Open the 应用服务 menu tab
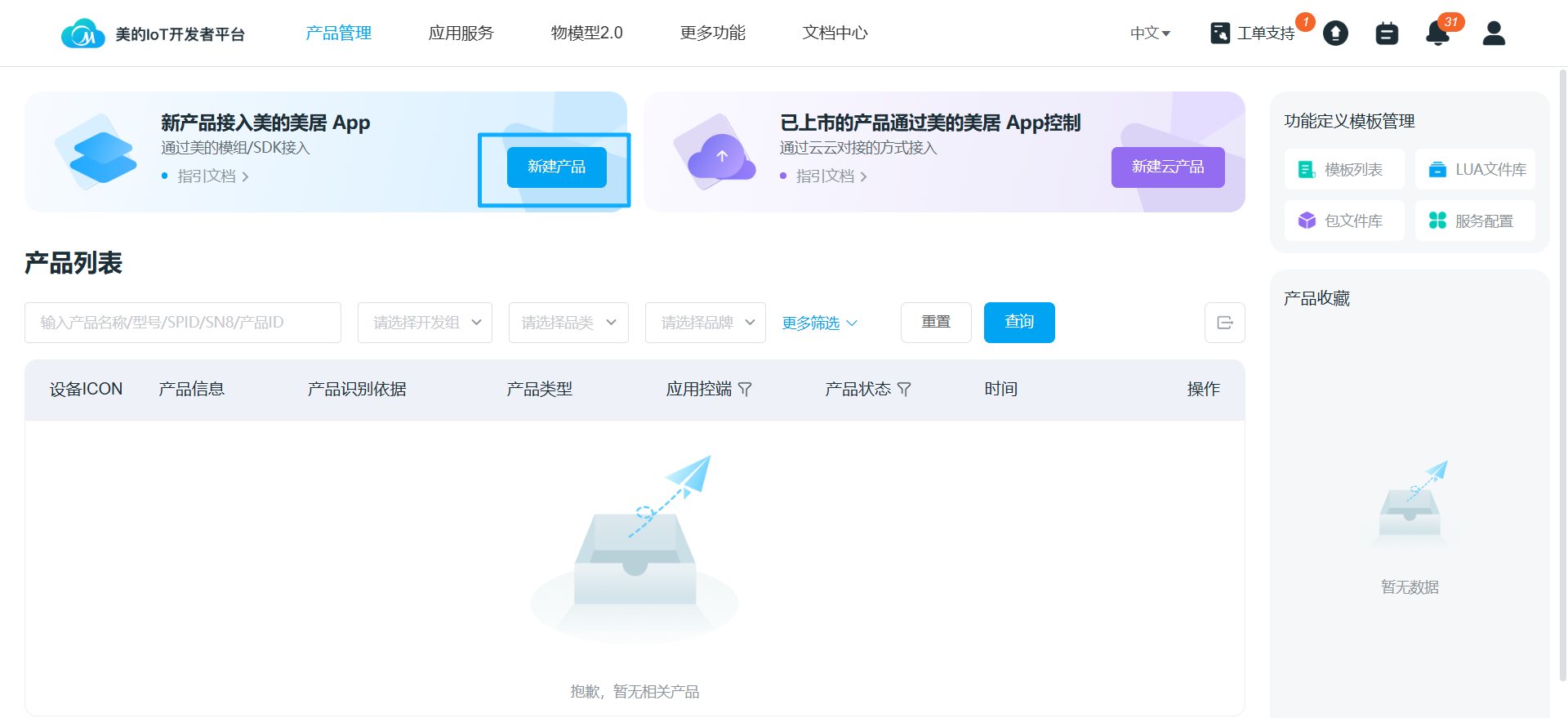Image resolution: width=1568 pixels, height=718 pixels. tap(461, 33)
